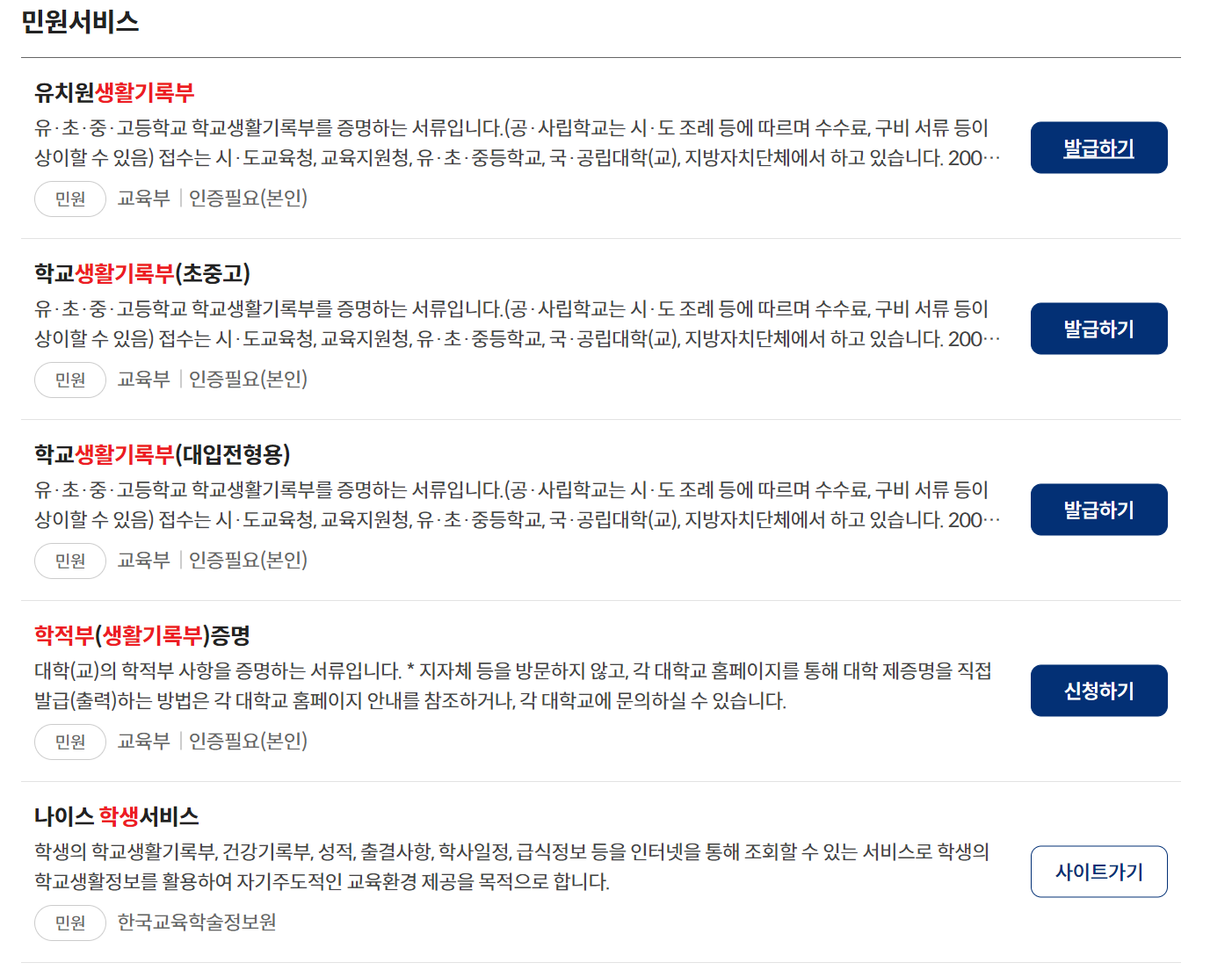1232x970 pixels.
Task: Click 사이트가기 for 나이스 학생서비스
Action: coord(1098,871)
